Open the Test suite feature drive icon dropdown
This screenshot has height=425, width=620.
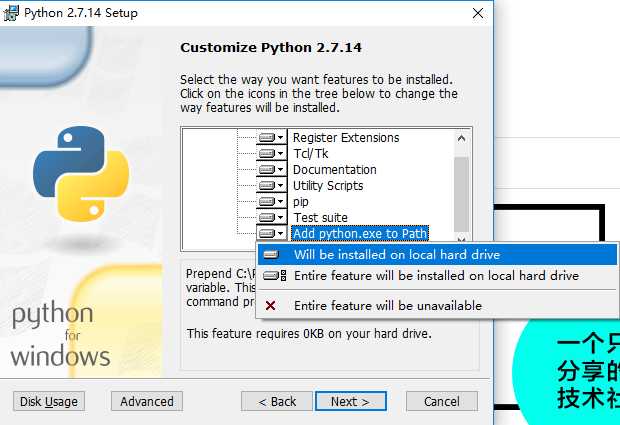click(271, 217)
